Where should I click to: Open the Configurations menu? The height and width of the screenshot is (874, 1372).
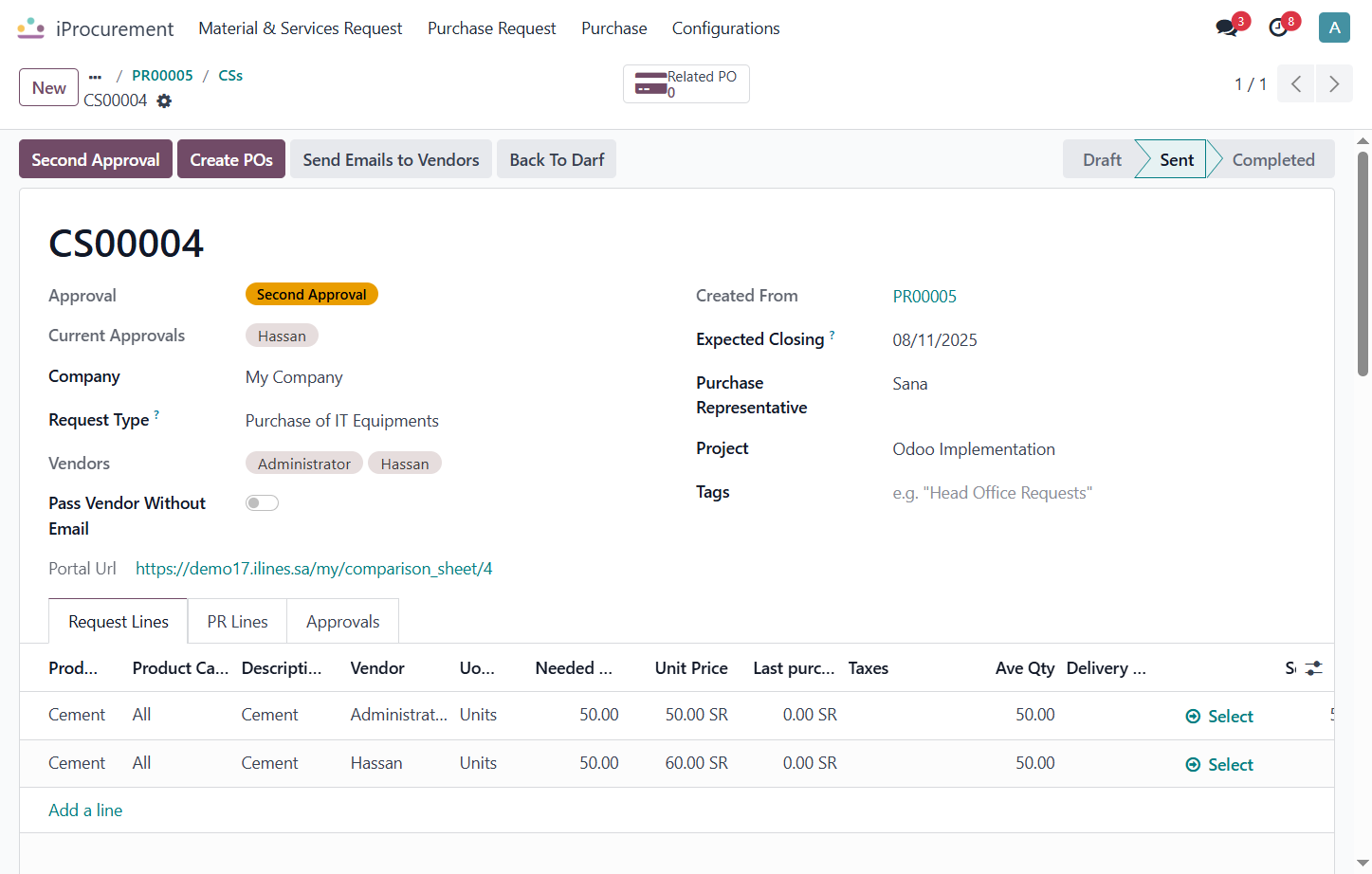tap(725, 28)
